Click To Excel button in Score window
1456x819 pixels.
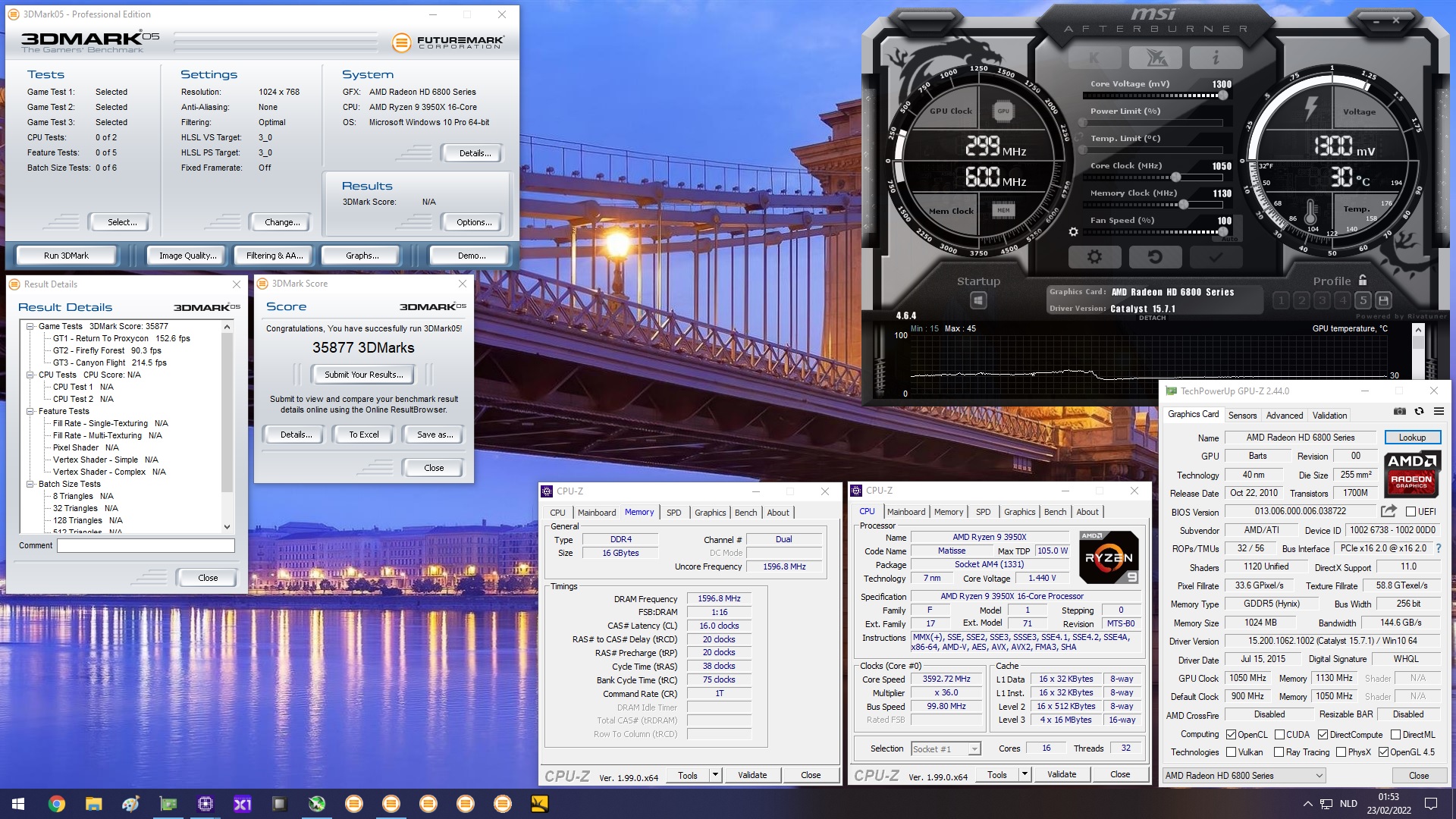coord(364,435)
